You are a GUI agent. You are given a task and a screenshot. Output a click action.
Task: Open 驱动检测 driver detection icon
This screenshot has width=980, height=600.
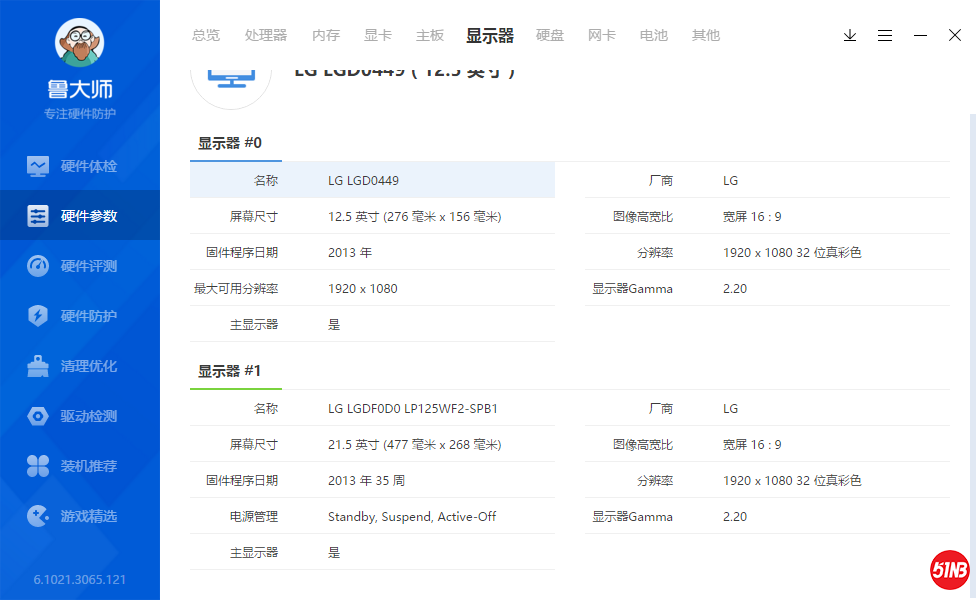[x=38, y=416]
